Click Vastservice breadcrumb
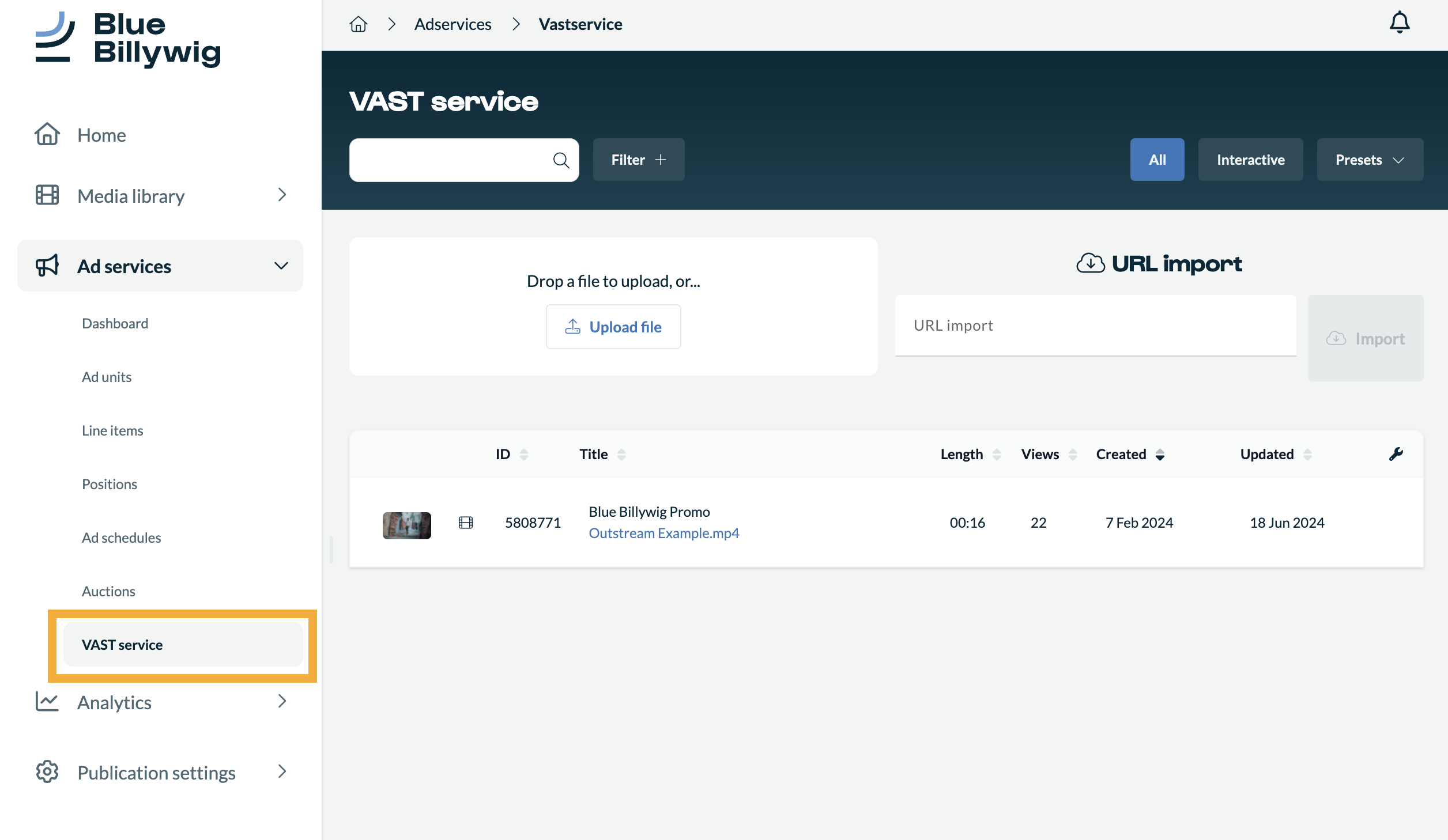1448x840 pixels. coord(580,24)
